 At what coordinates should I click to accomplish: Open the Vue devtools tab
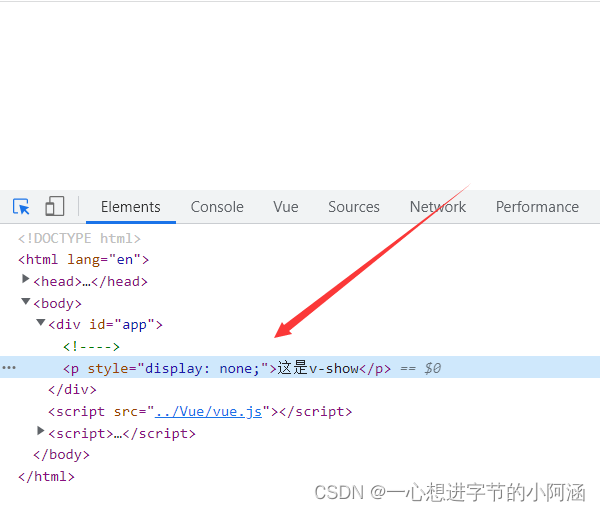[x=285, y=207]
